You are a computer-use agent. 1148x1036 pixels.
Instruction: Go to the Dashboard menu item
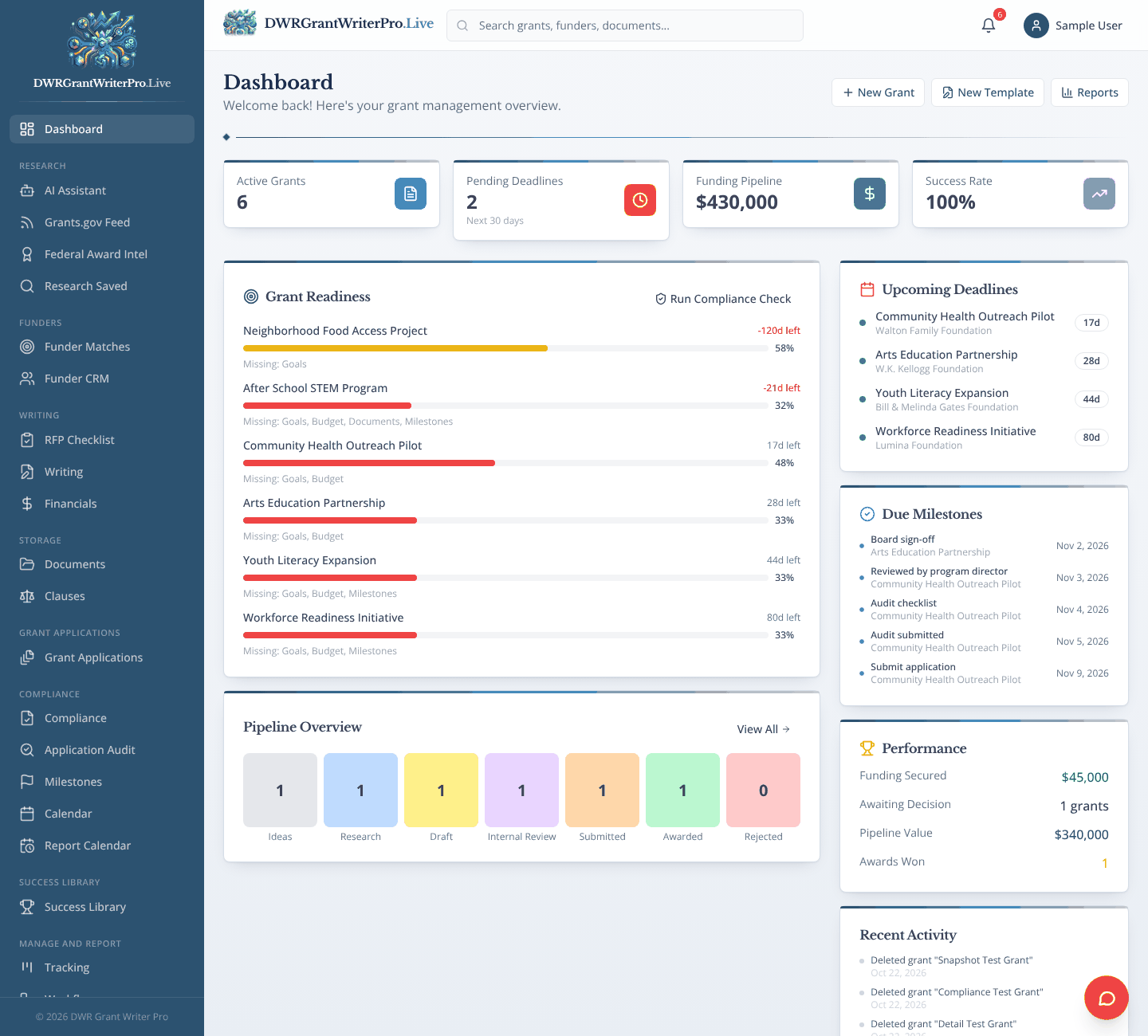(x=102, y=129)
